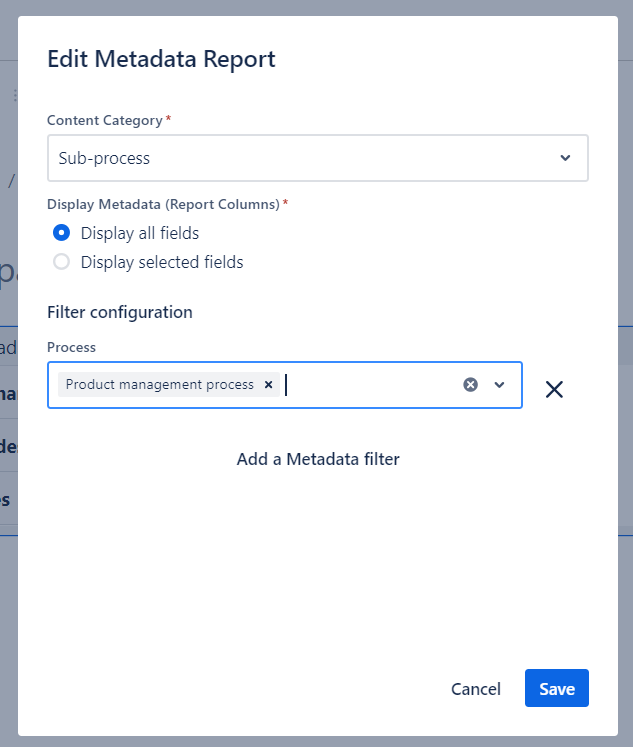The image size is (633, 747).
Task: Click the Product management process tag text
Action: 160,385
